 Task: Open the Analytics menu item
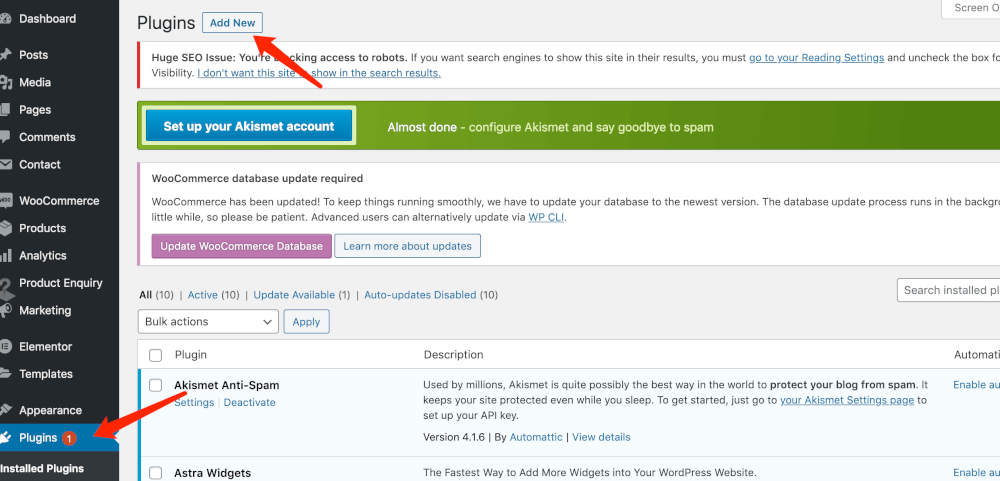(x=43, y=256)
